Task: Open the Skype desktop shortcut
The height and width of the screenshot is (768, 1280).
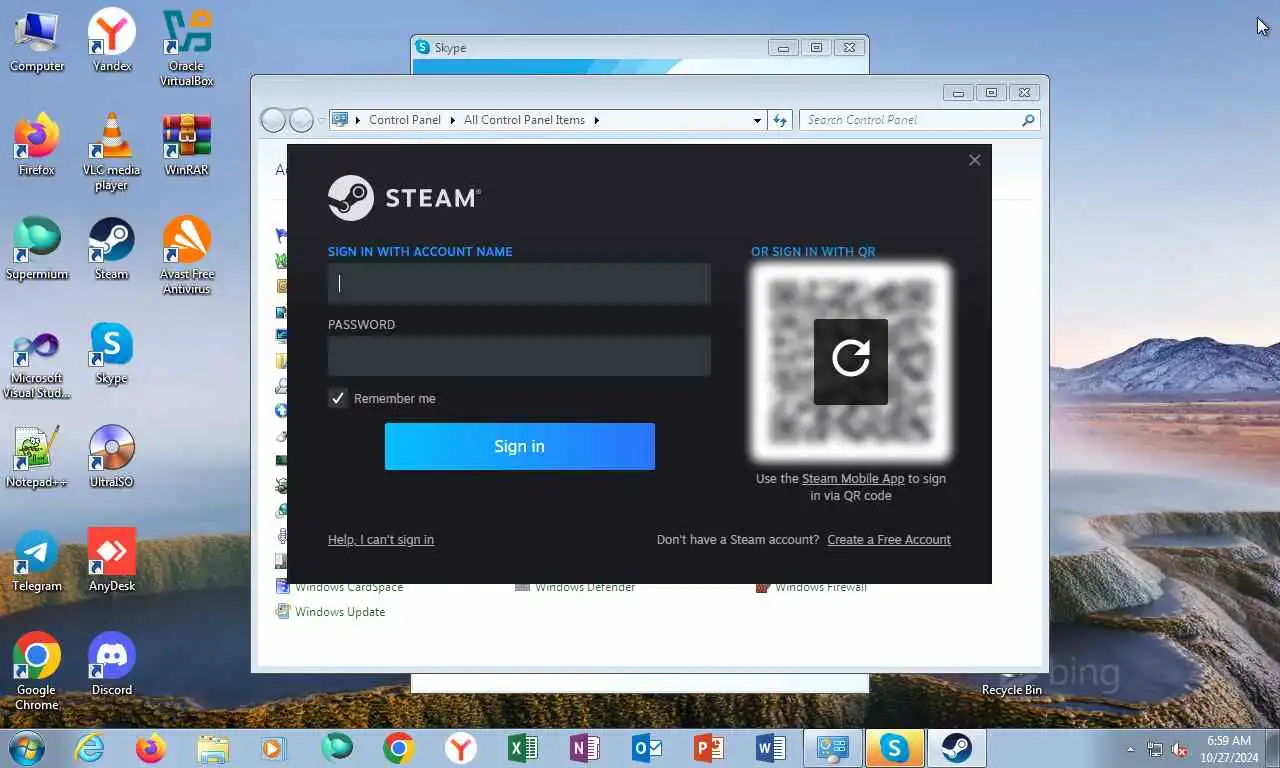Action: (x=112, y=353)
